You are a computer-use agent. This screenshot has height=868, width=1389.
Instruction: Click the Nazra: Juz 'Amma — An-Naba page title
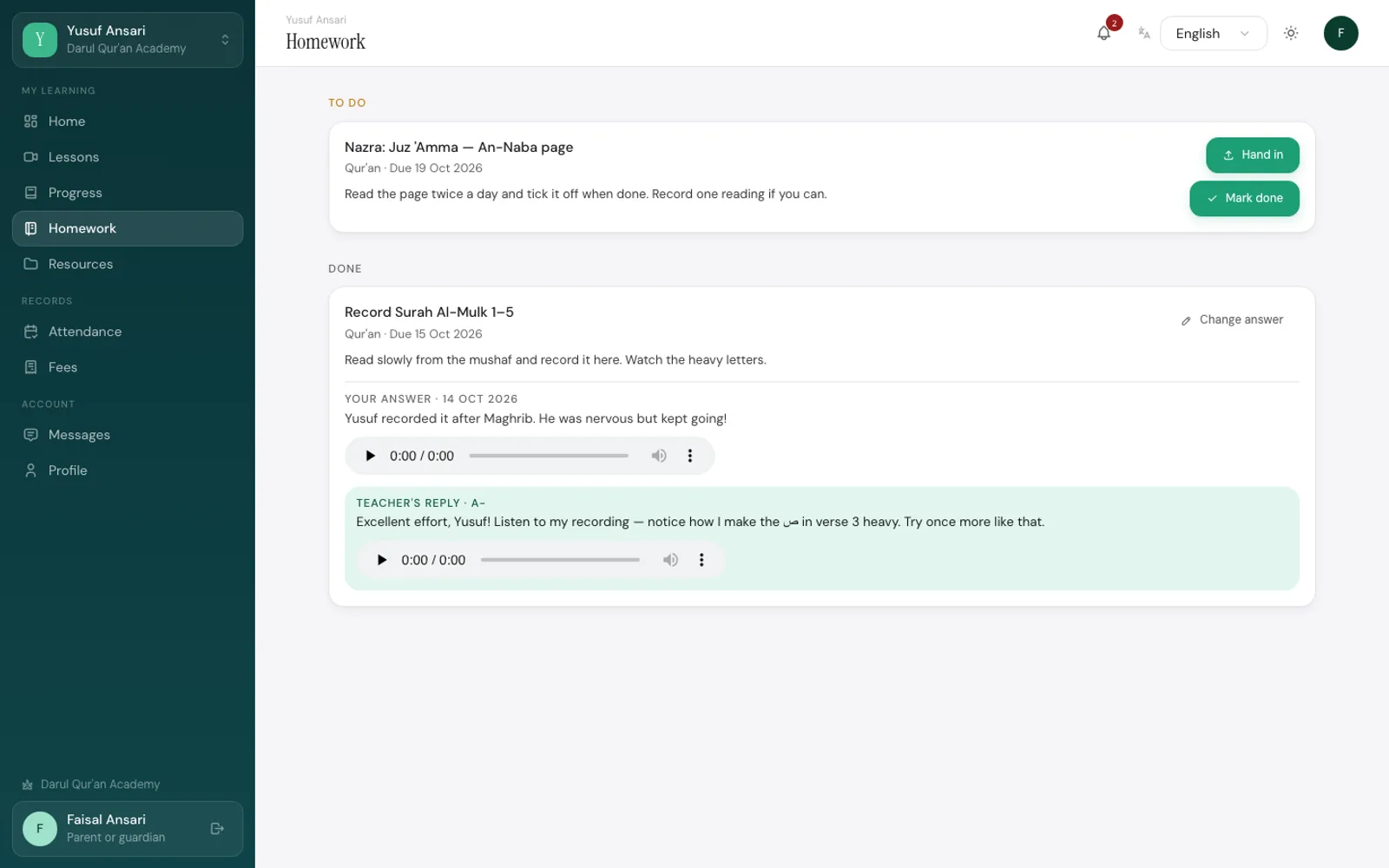point(458,148)
